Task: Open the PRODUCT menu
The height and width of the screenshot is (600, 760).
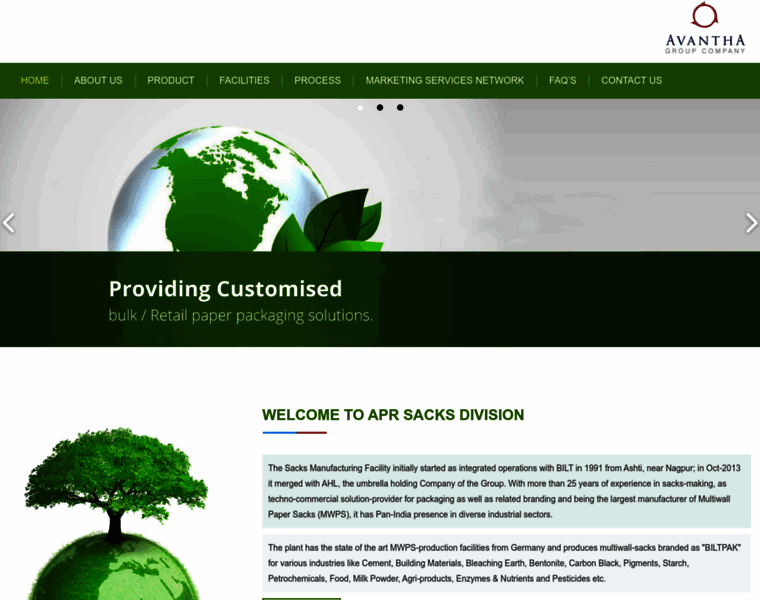Action: (171, 80)
